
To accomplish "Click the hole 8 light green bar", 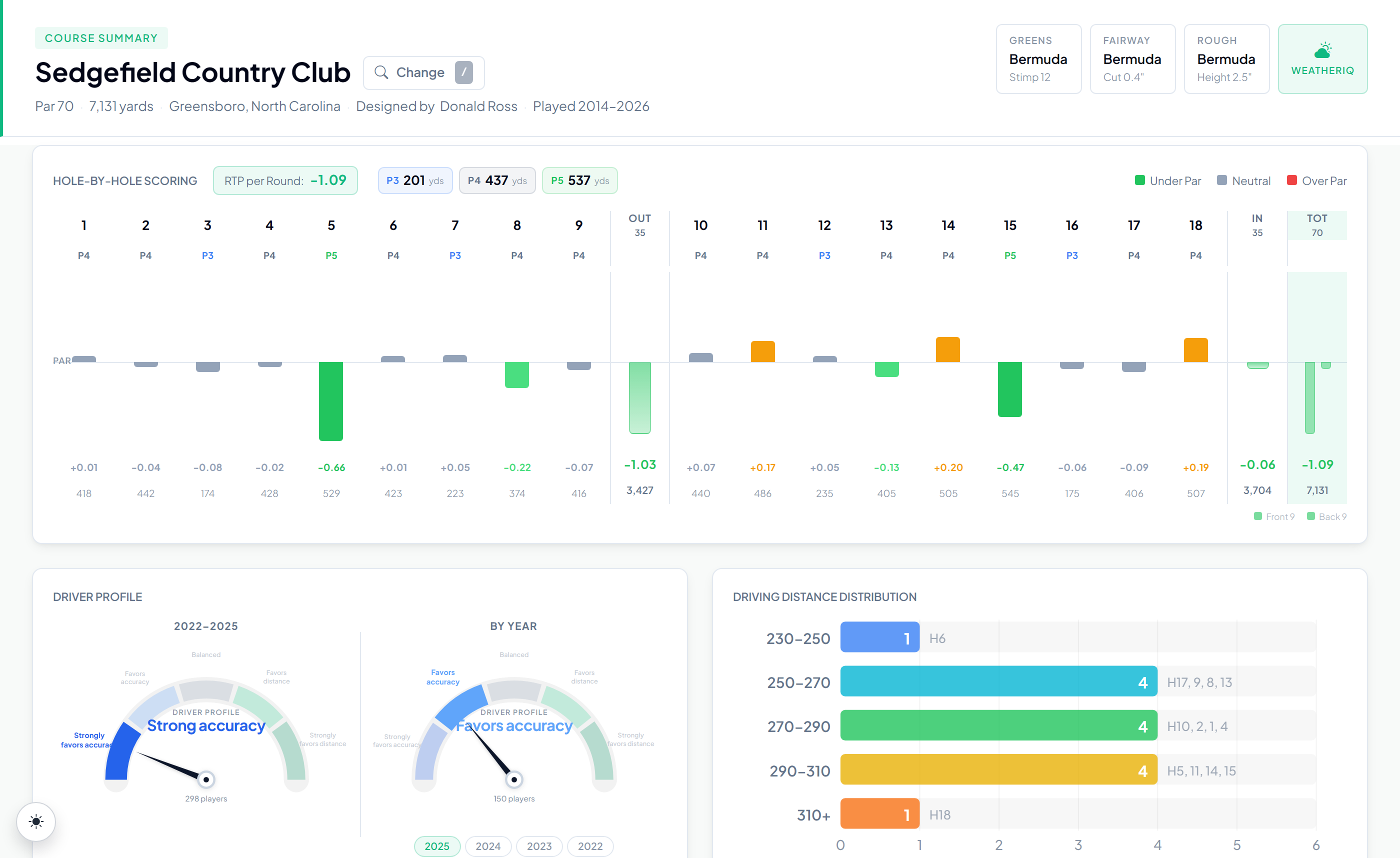I will pyautogui.click(x=517, y=375).
